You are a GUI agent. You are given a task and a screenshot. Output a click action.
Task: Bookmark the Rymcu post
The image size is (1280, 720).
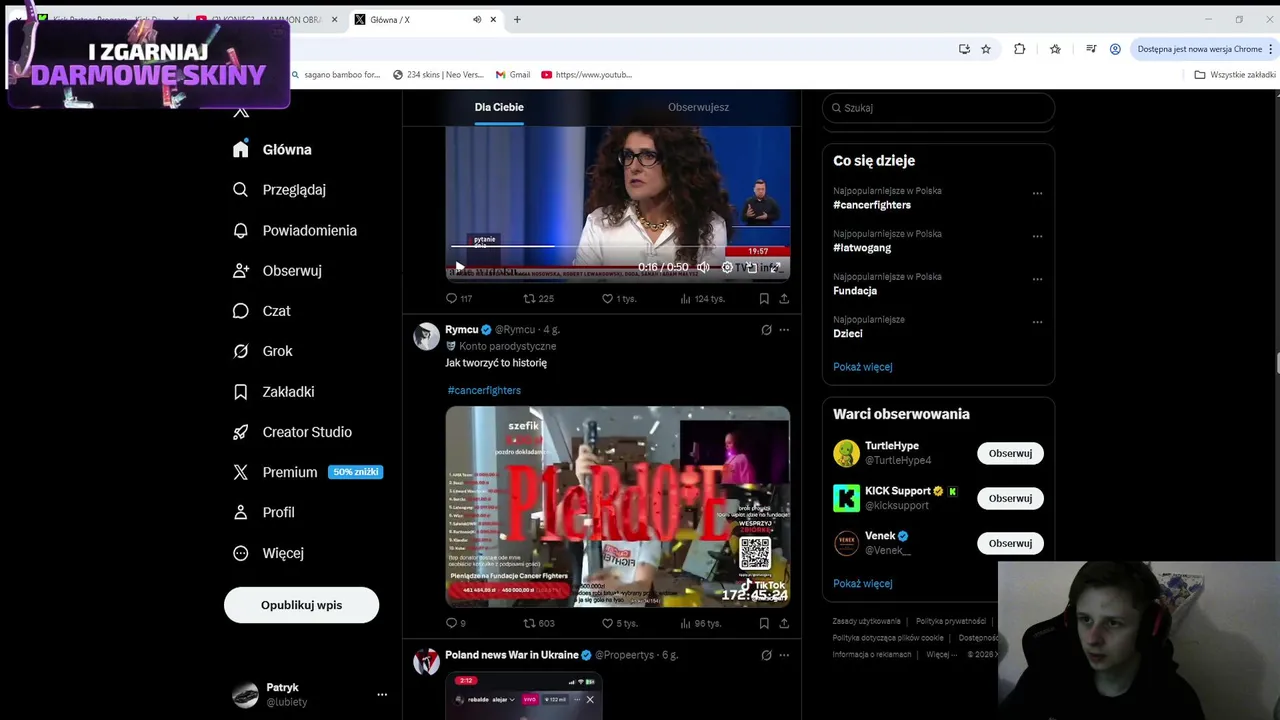764,623
